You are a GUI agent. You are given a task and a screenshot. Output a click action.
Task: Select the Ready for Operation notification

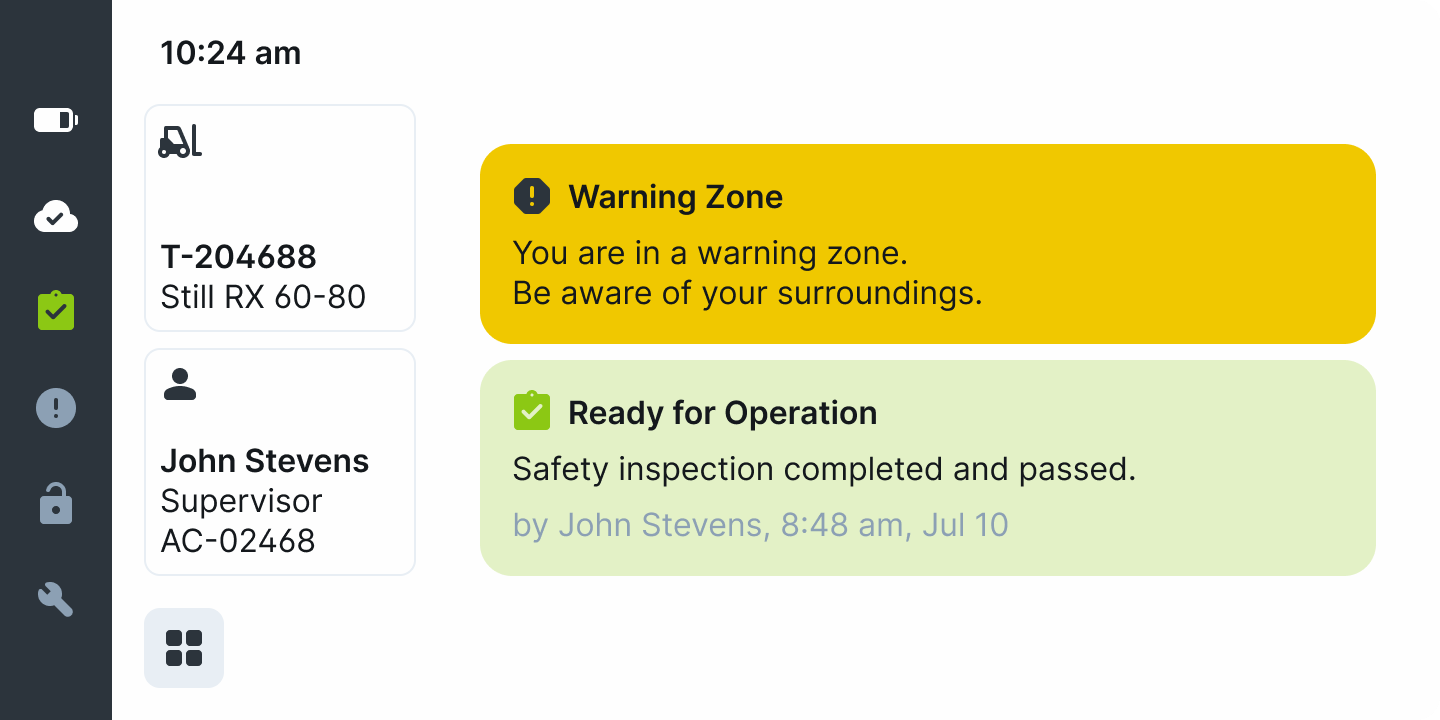click(928, 468)
